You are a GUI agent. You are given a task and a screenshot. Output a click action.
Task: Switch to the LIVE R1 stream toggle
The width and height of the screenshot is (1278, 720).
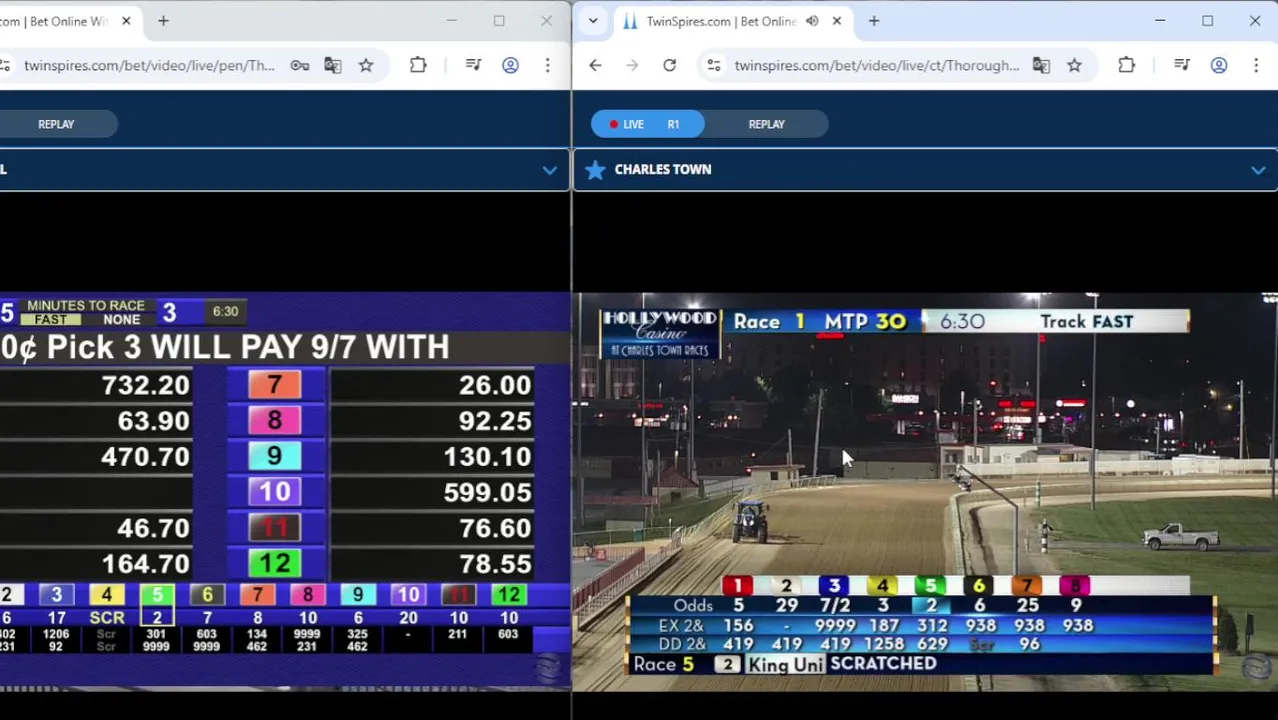647,124
